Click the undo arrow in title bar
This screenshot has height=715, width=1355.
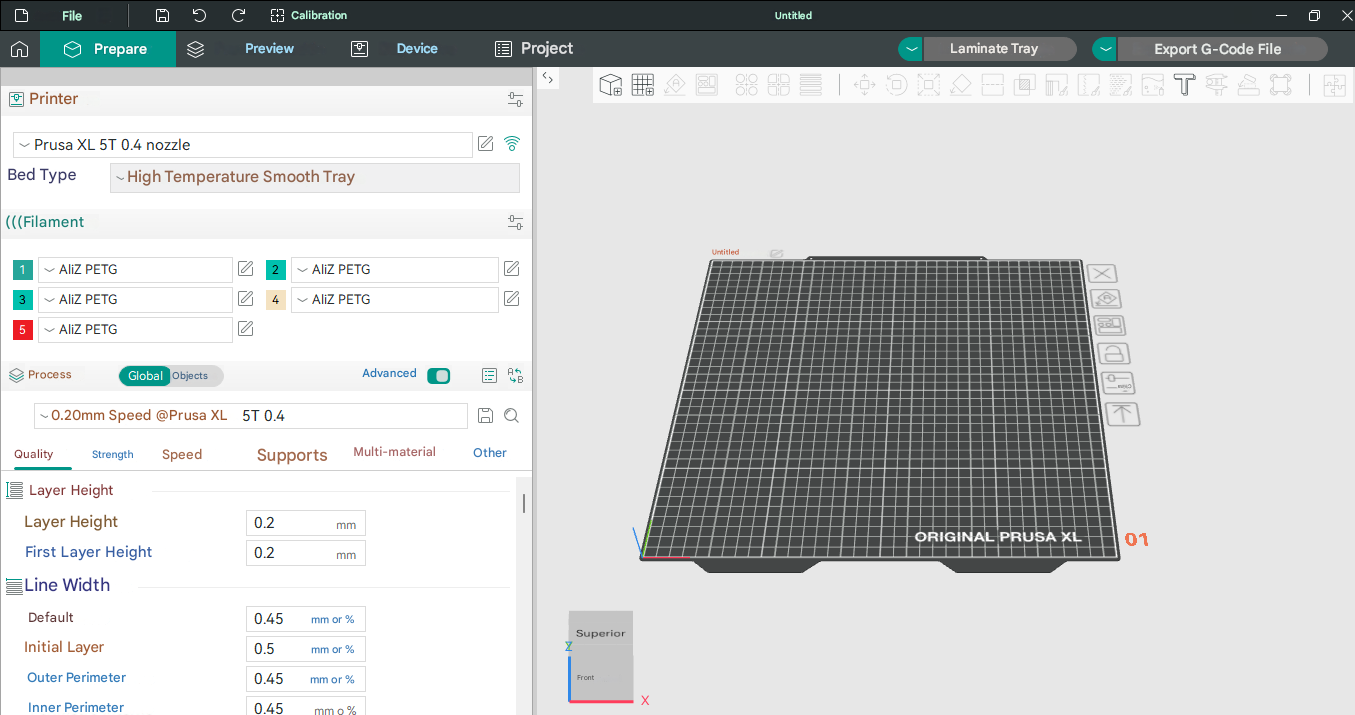pyautogui.click(x=200, y=16)
